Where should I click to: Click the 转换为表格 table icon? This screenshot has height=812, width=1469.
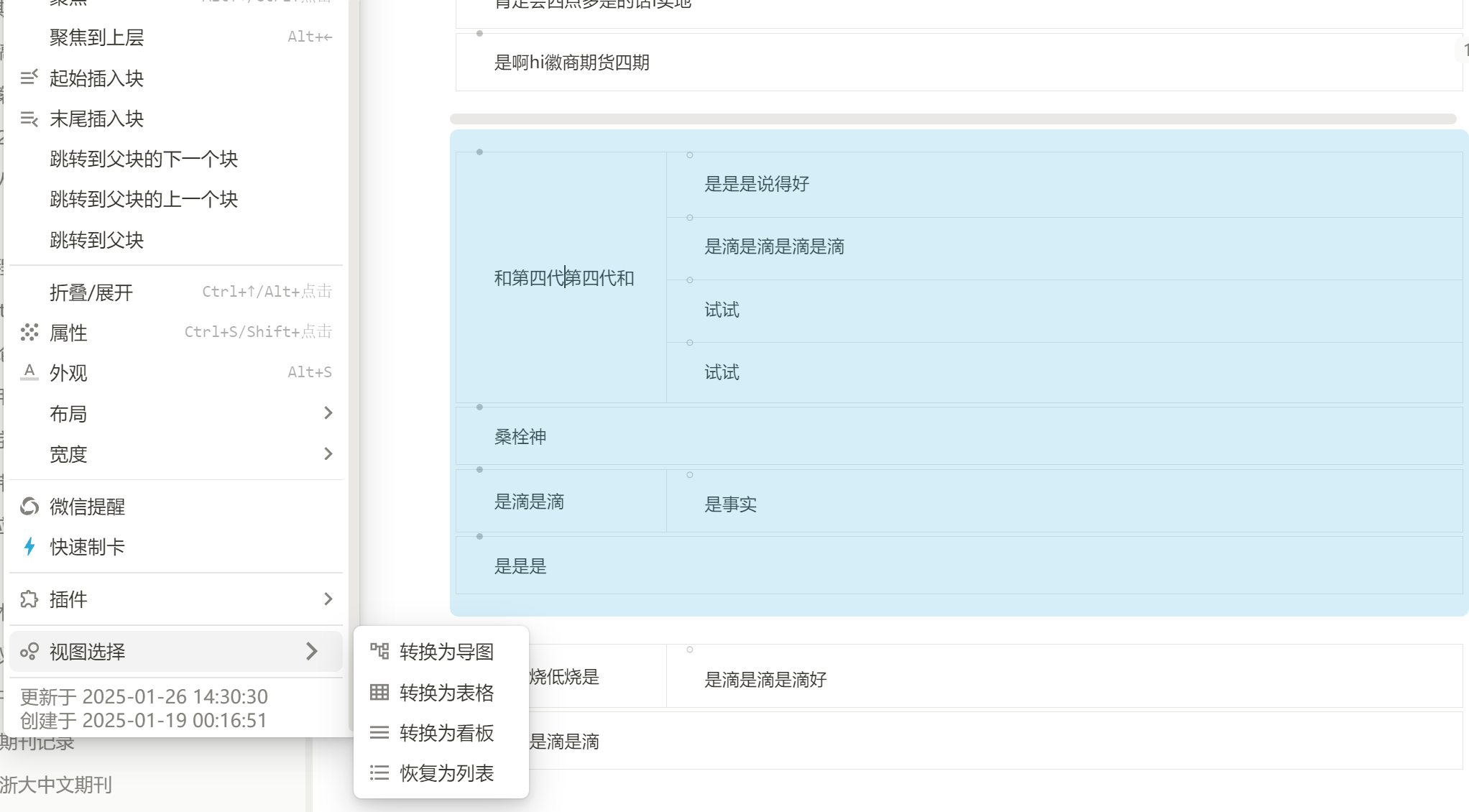[379, 693]
